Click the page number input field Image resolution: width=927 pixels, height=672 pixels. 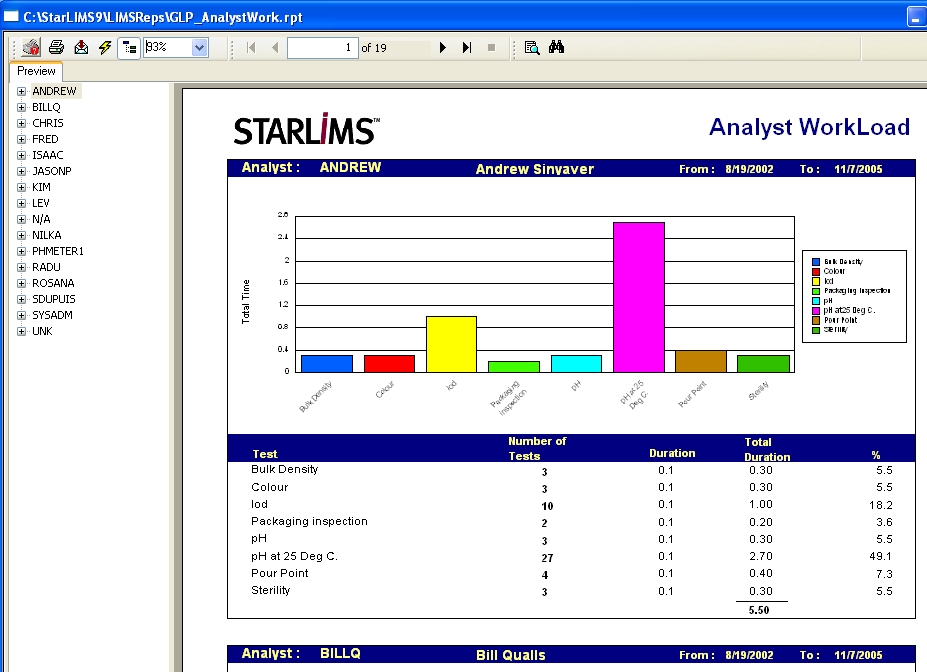tap(322, 48)
